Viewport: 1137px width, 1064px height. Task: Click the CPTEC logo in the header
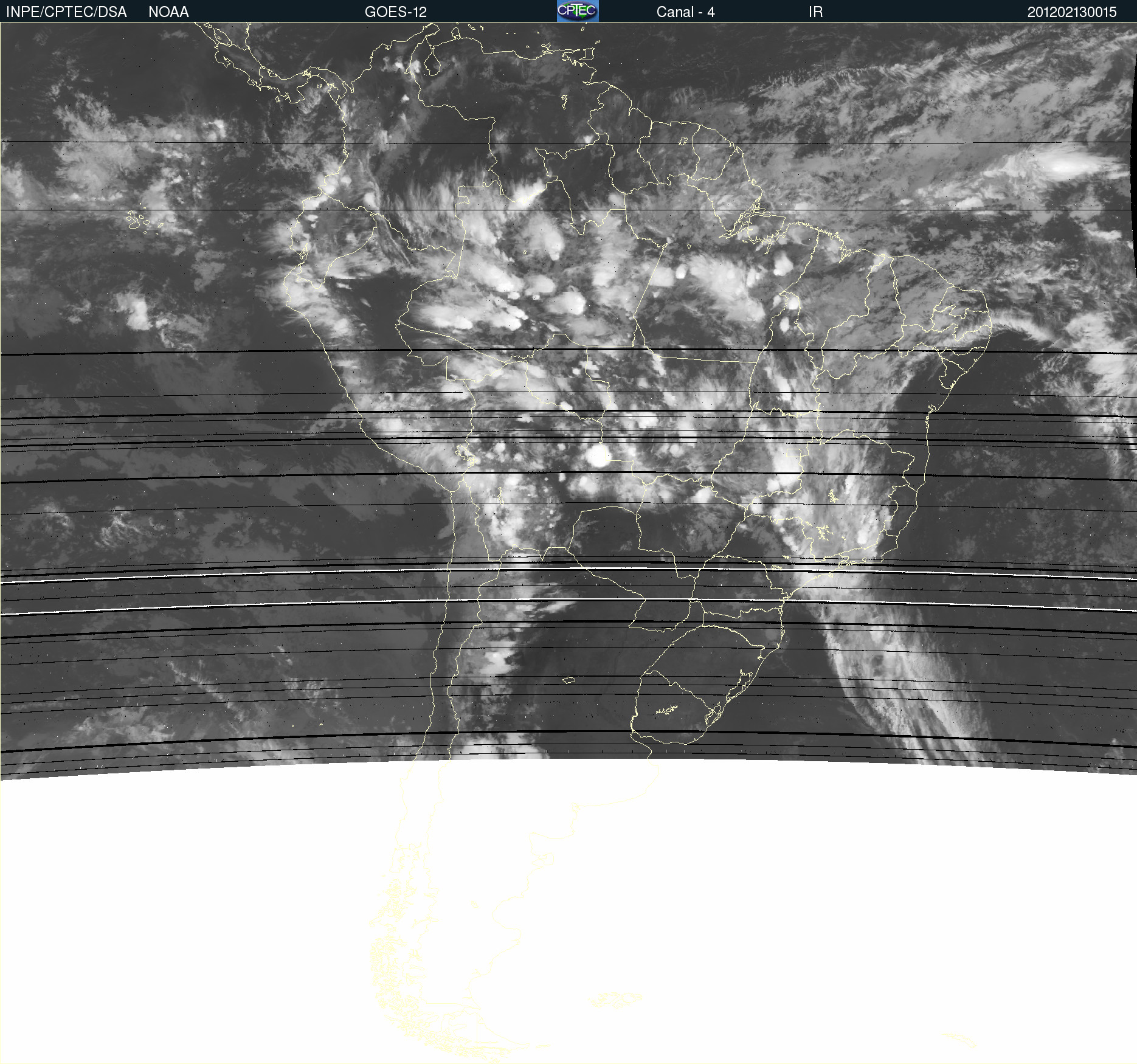(578, 11)
